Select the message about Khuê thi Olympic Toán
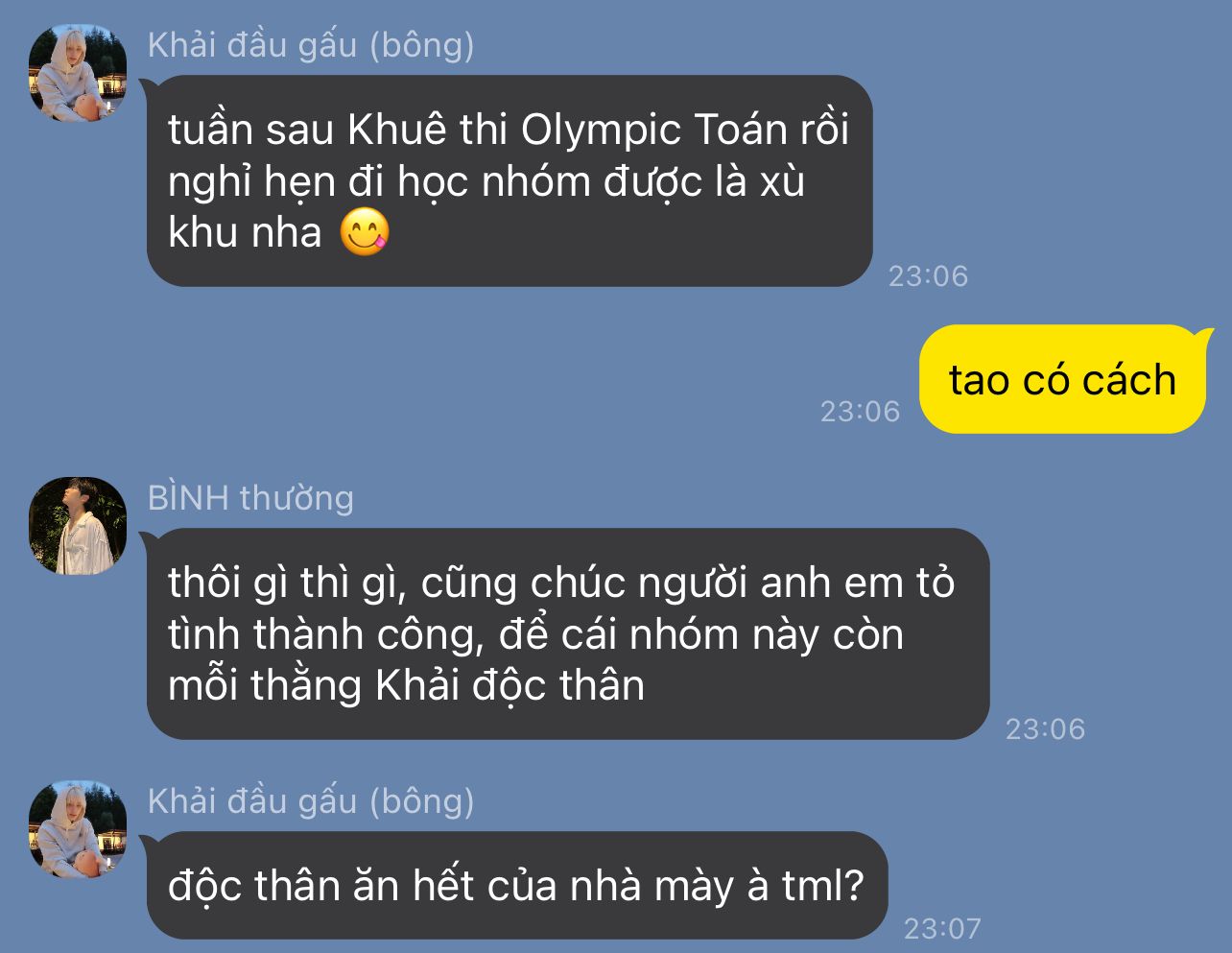1232x953 pixels. [x=509, y=180]
